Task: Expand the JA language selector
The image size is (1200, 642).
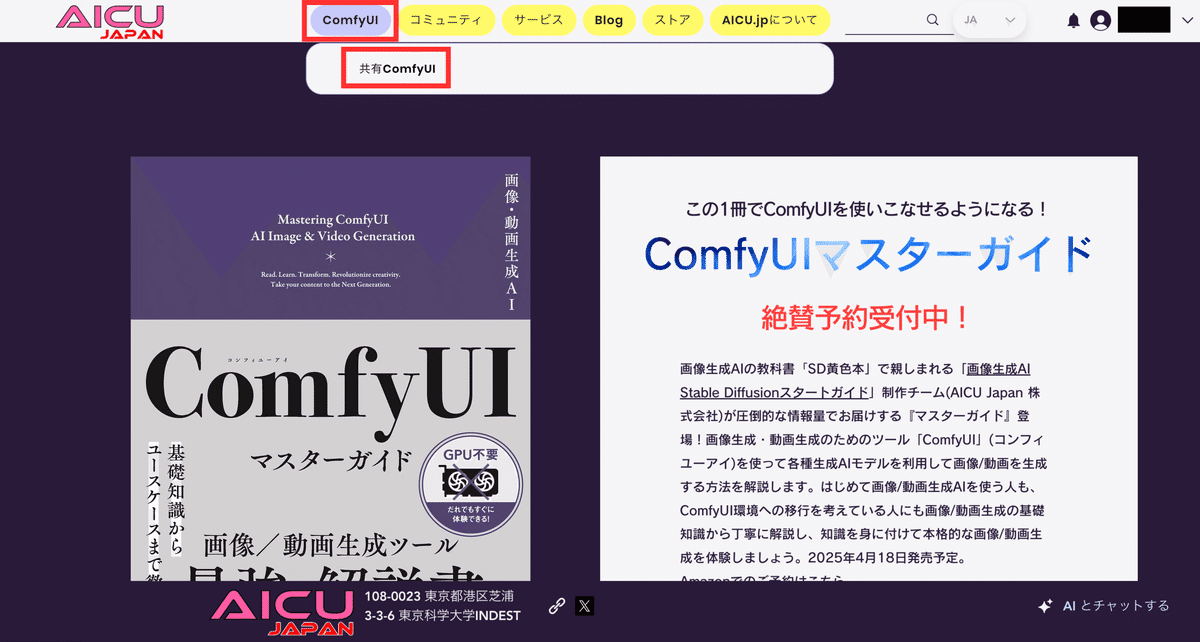Action: click(x=989, y=20)
